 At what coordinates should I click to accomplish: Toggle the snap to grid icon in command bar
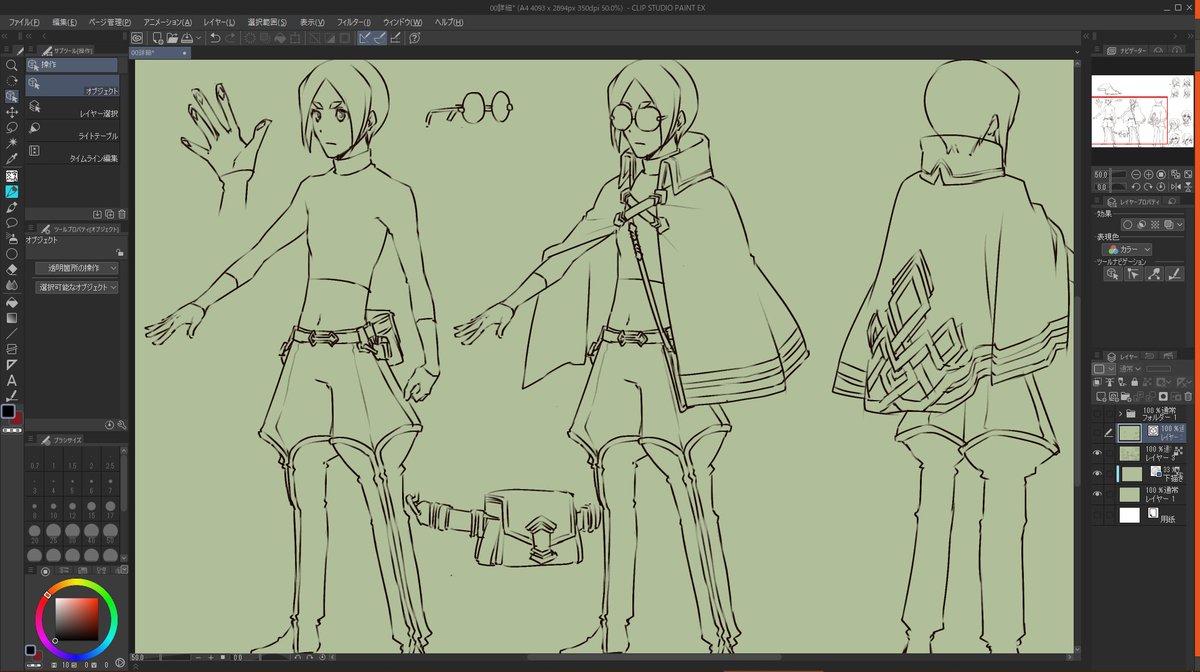click(395, 38)
